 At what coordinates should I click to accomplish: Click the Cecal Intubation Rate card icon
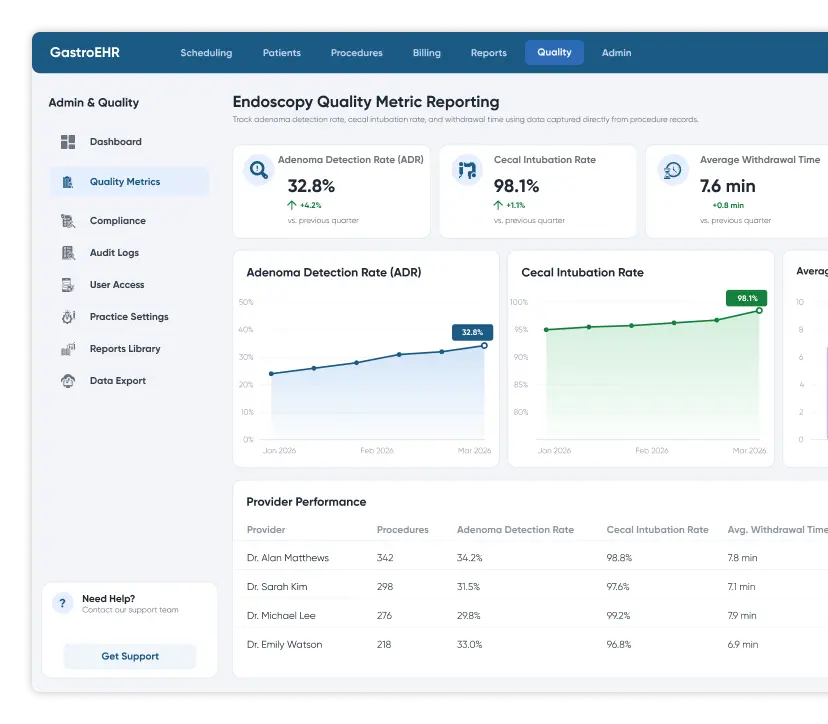tap(467, 170)
